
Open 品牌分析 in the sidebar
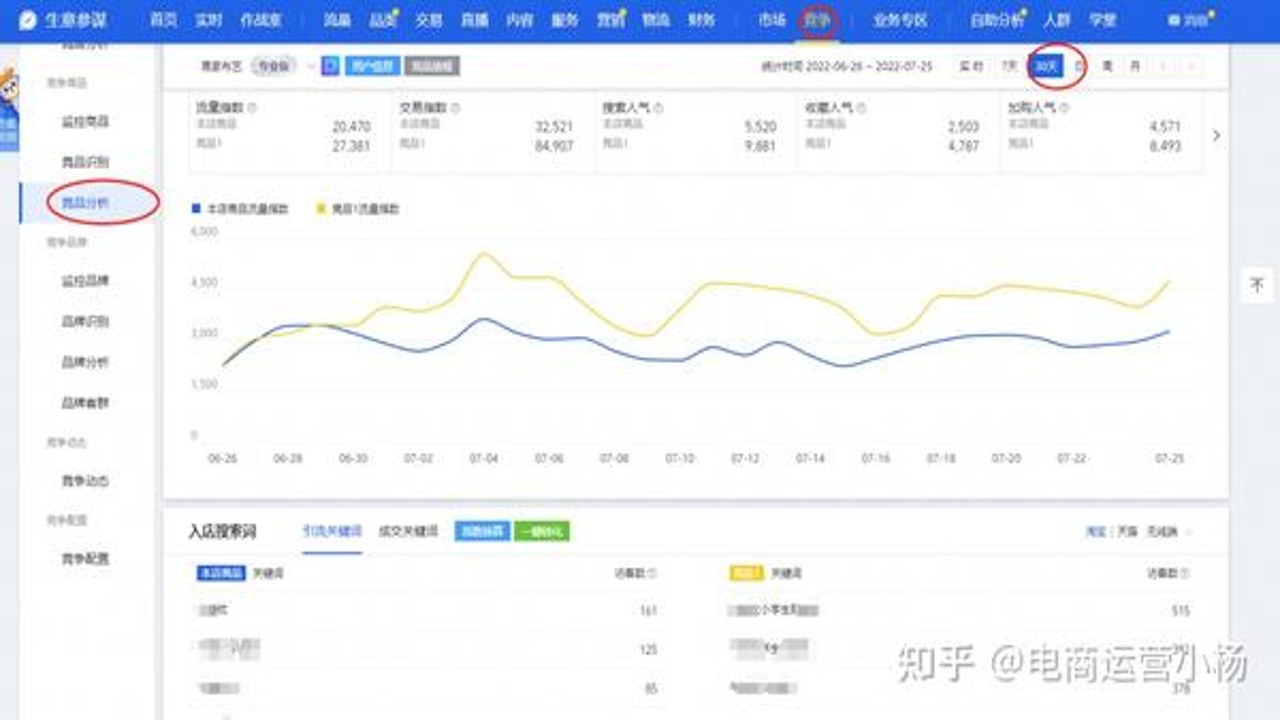coord(86,362)
